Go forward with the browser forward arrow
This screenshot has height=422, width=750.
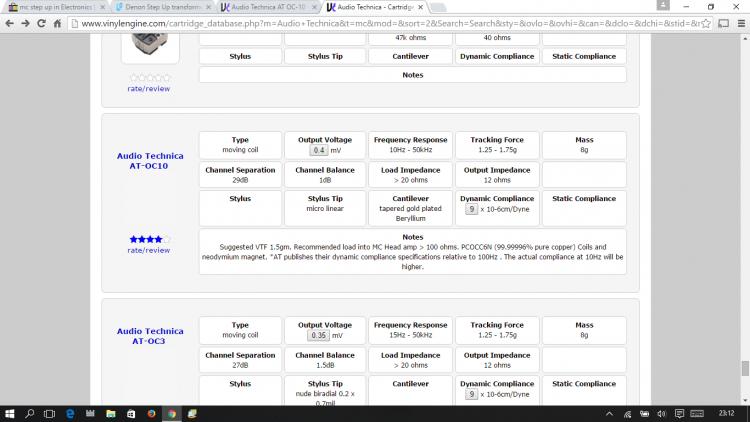pos(25,23)
